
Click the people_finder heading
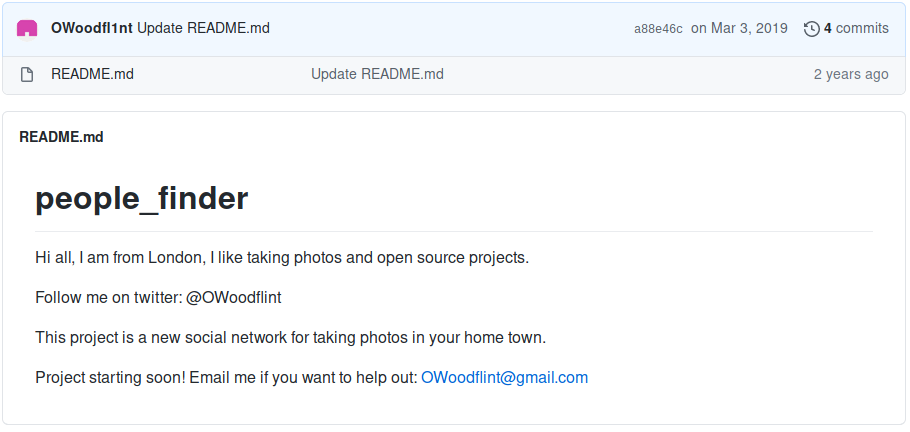point(141,199)
